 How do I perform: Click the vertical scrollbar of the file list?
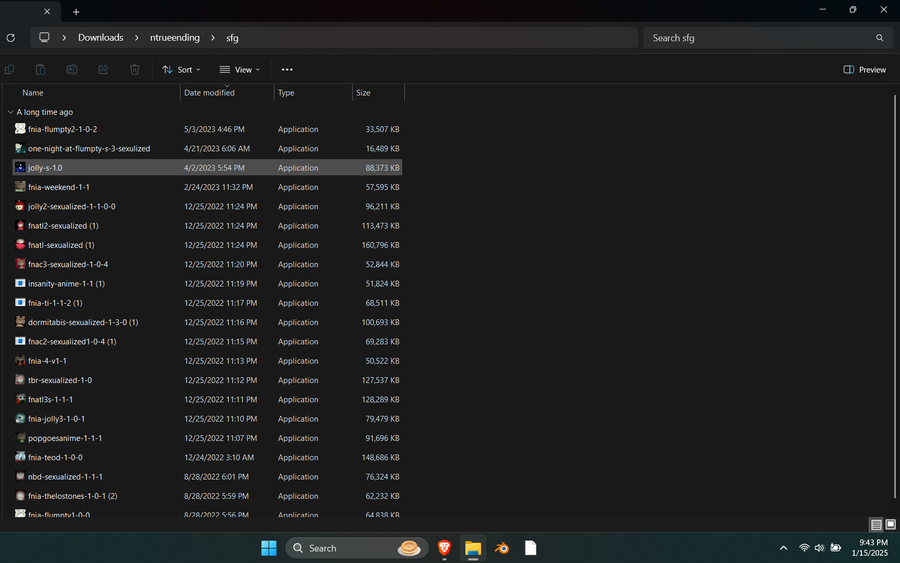894,296
